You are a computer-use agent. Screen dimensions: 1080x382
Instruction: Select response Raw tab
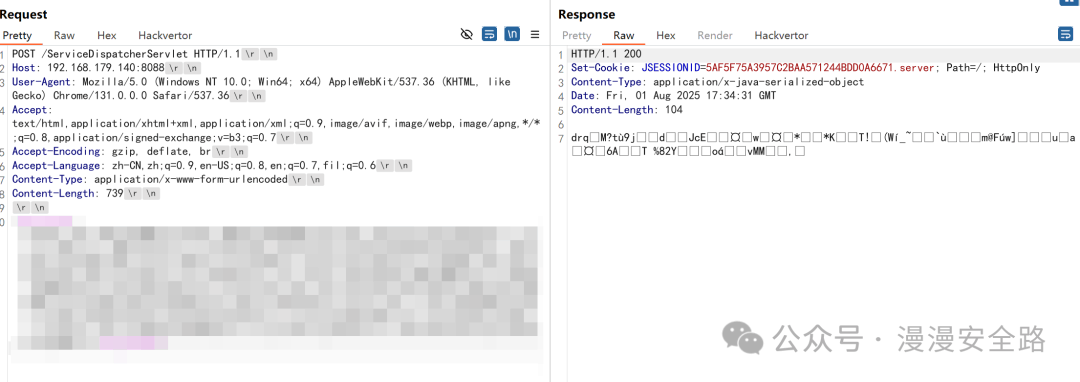624,35
